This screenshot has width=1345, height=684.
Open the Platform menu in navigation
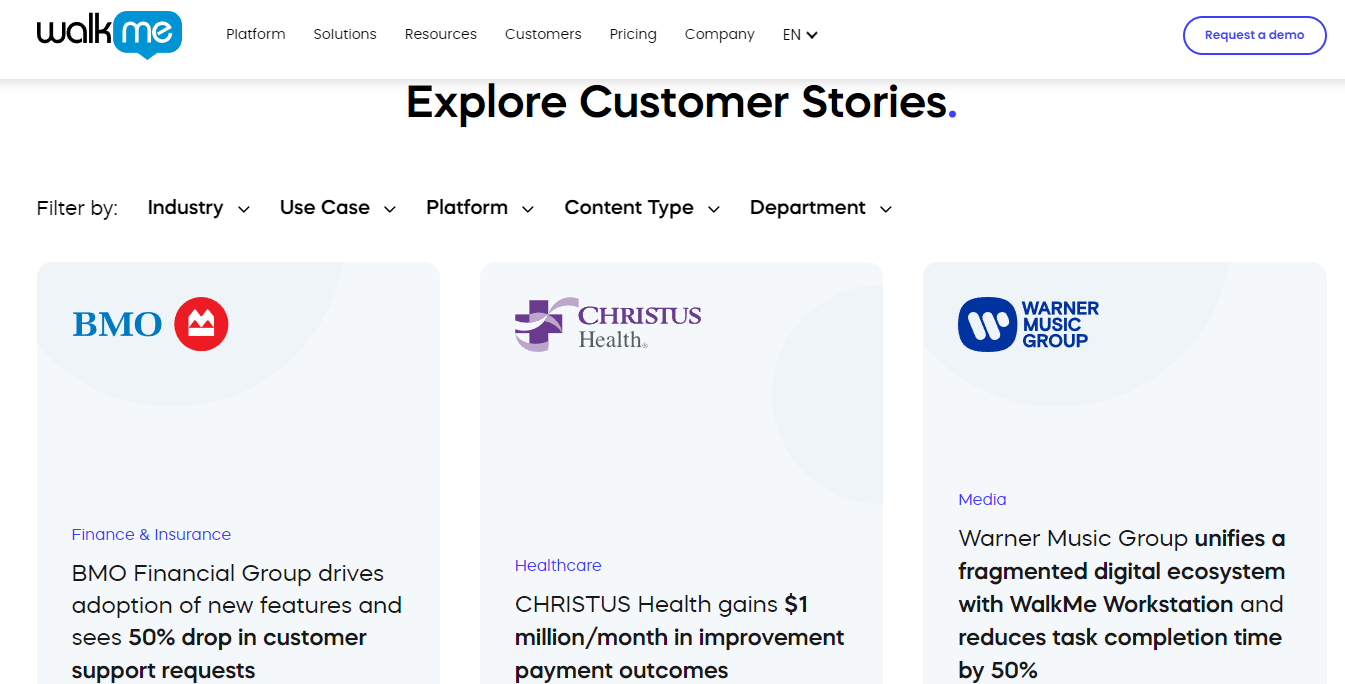(255, 34)
